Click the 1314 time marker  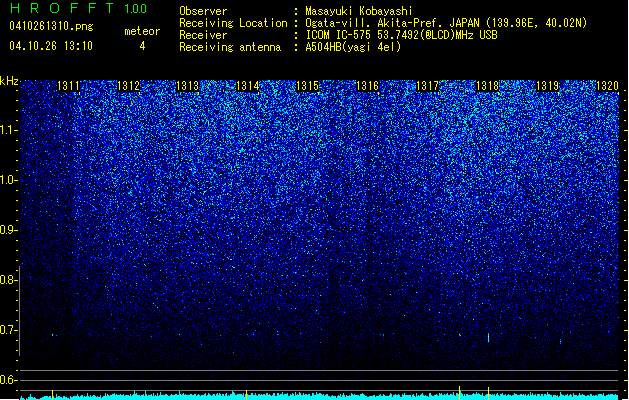(248, 86)
